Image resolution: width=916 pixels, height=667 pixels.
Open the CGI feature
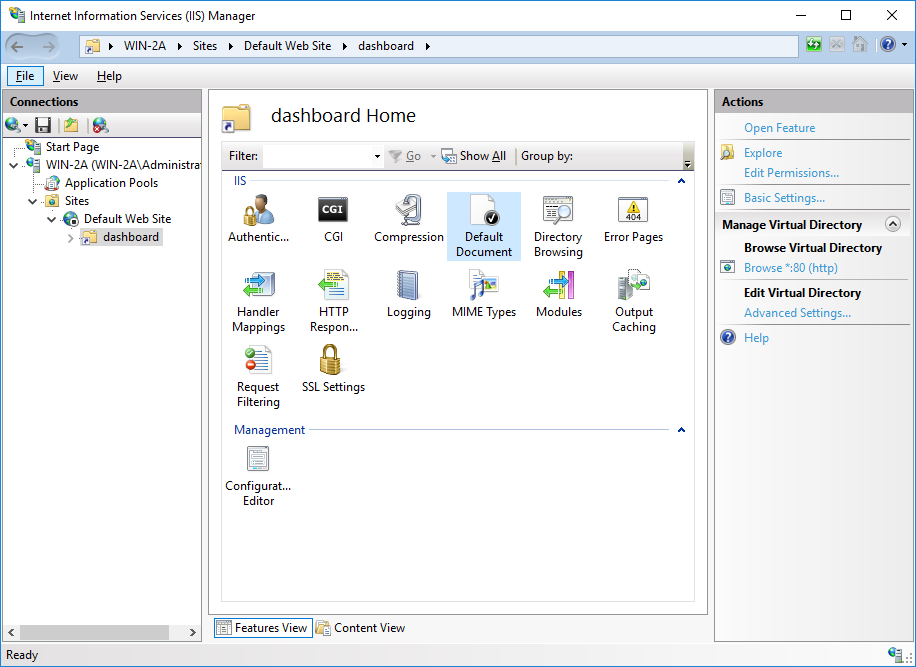333,211
